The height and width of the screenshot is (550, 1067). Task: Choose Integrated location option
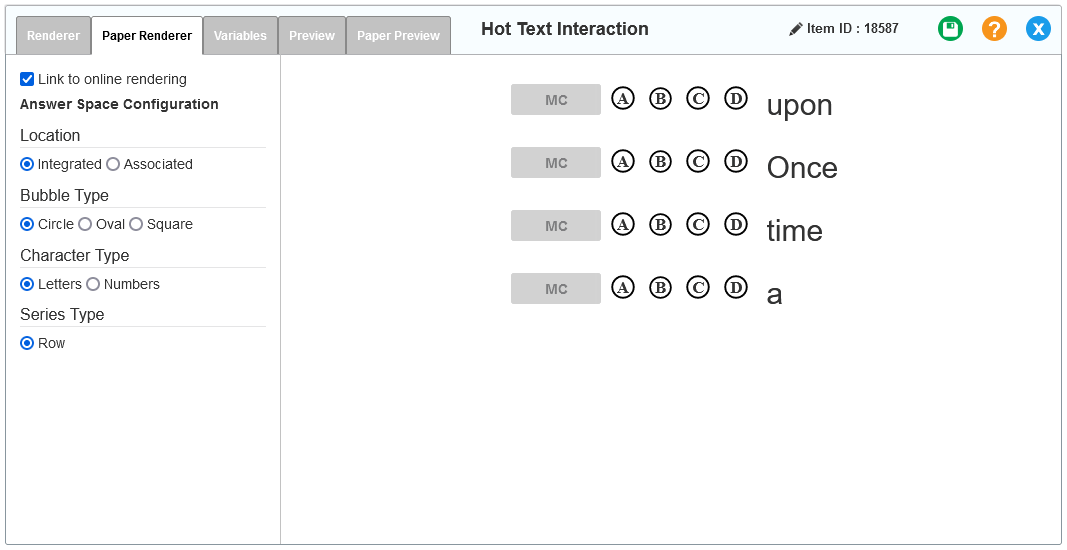pyautogui.click(x=27, y=164)
